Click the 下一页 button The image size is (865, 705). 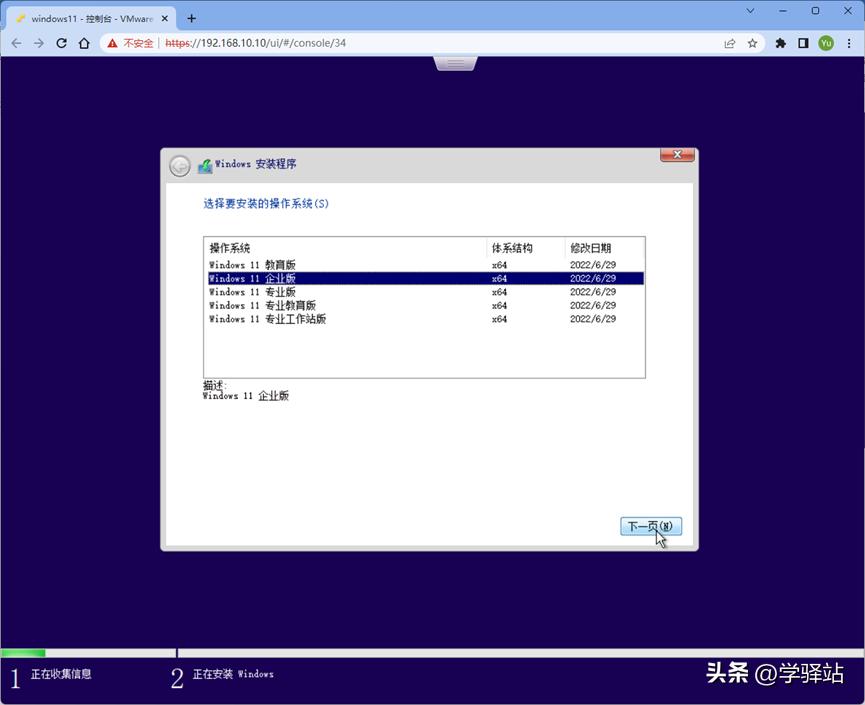tap(651, 526)
